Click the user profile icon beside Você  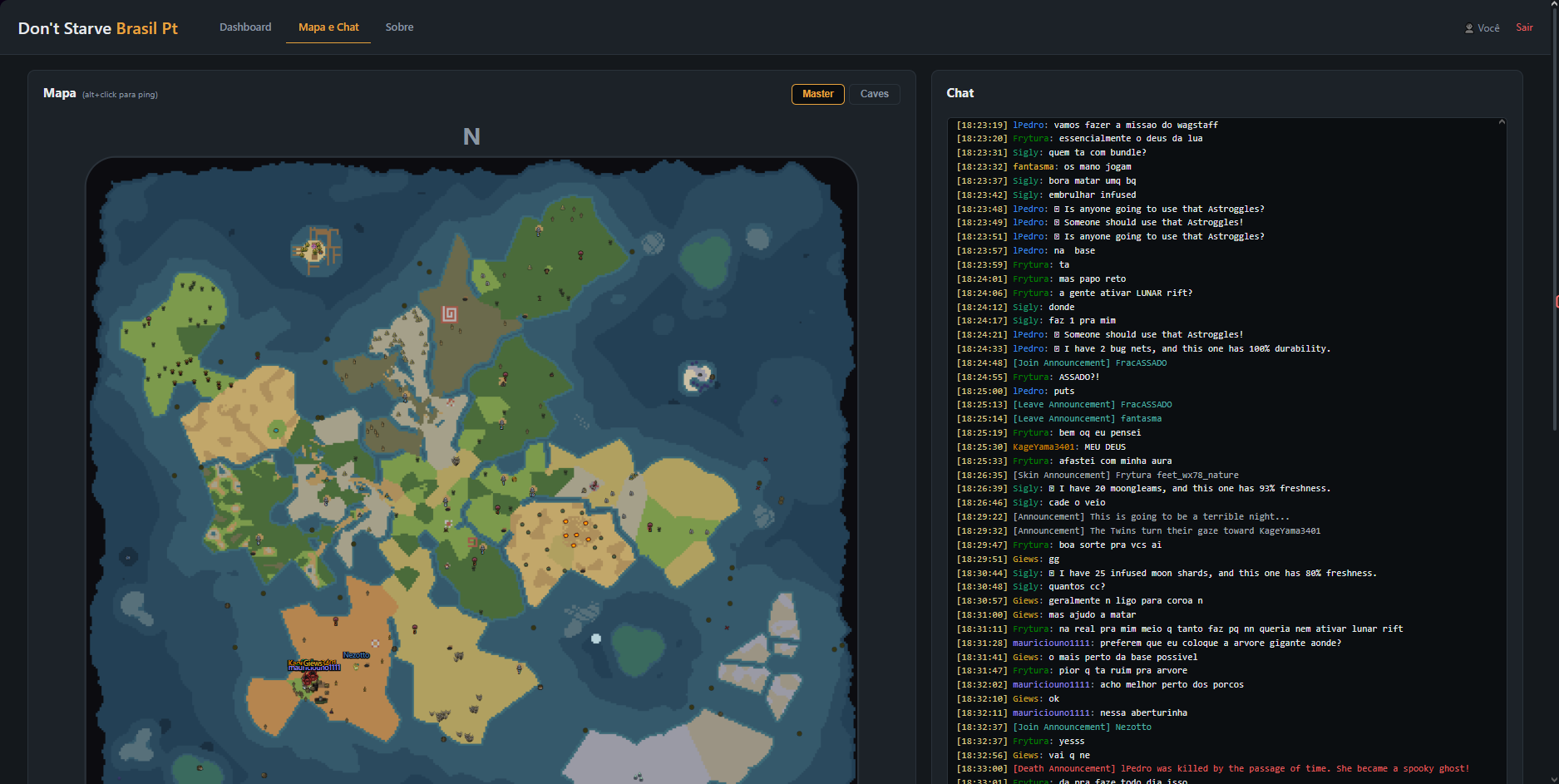click(x=1469, y=28)
